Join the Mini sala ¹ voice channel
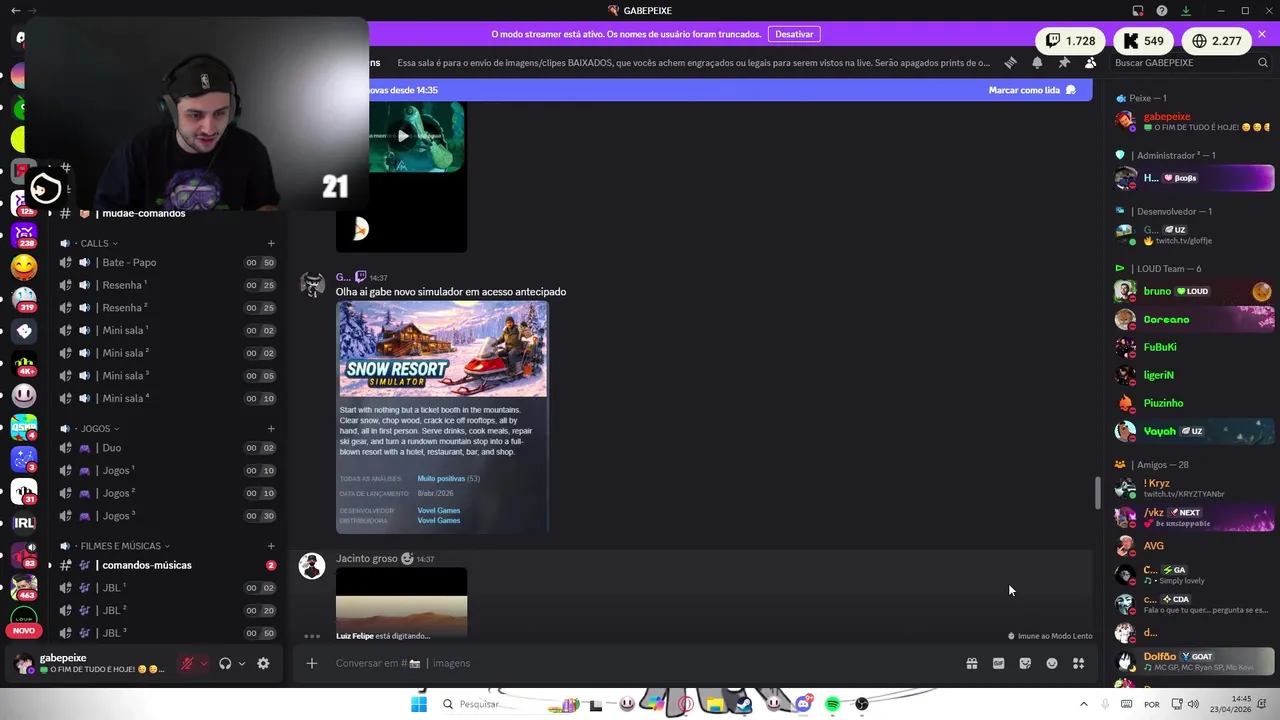The image size is (1280, 720). 167,330
